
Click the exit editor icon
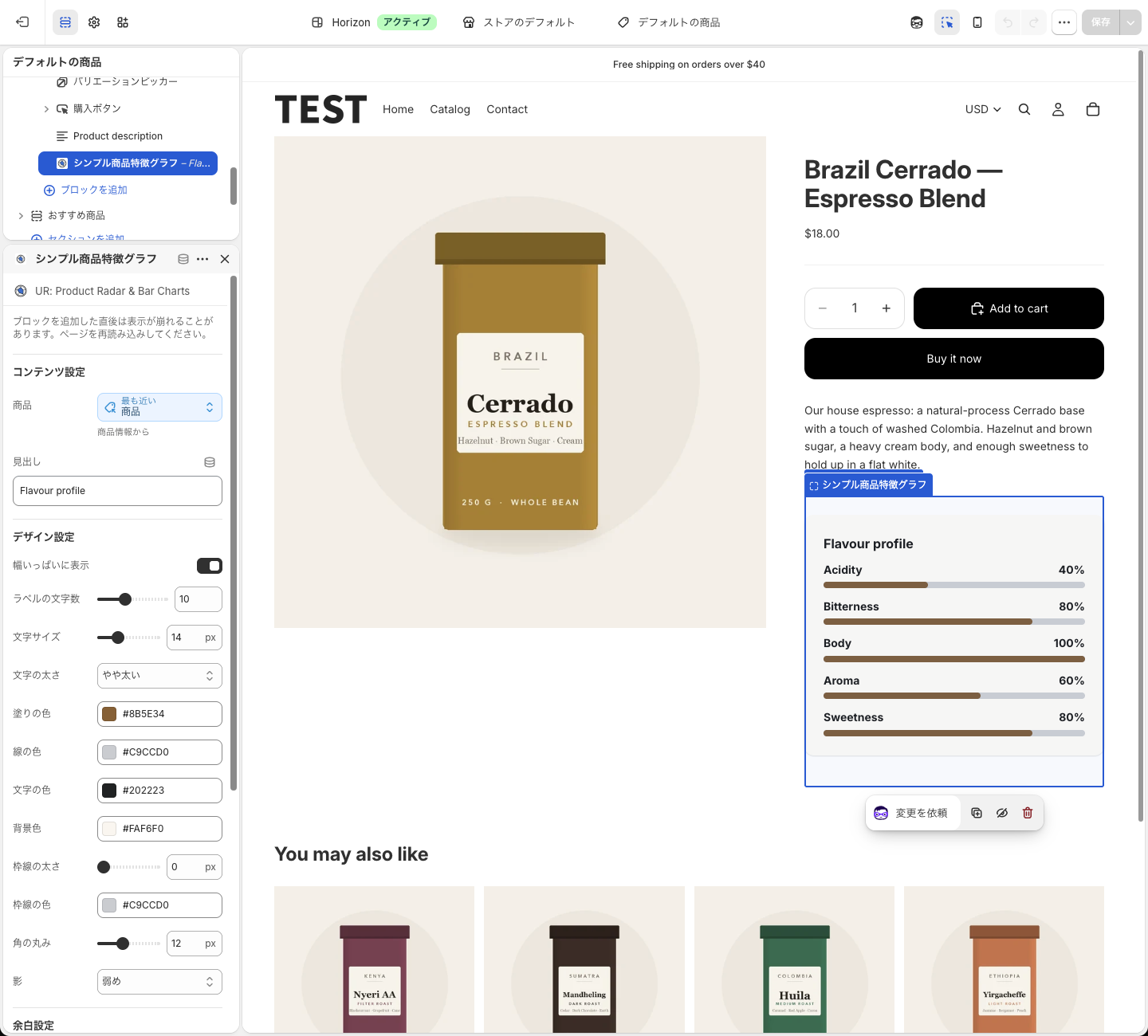[22, 22]
